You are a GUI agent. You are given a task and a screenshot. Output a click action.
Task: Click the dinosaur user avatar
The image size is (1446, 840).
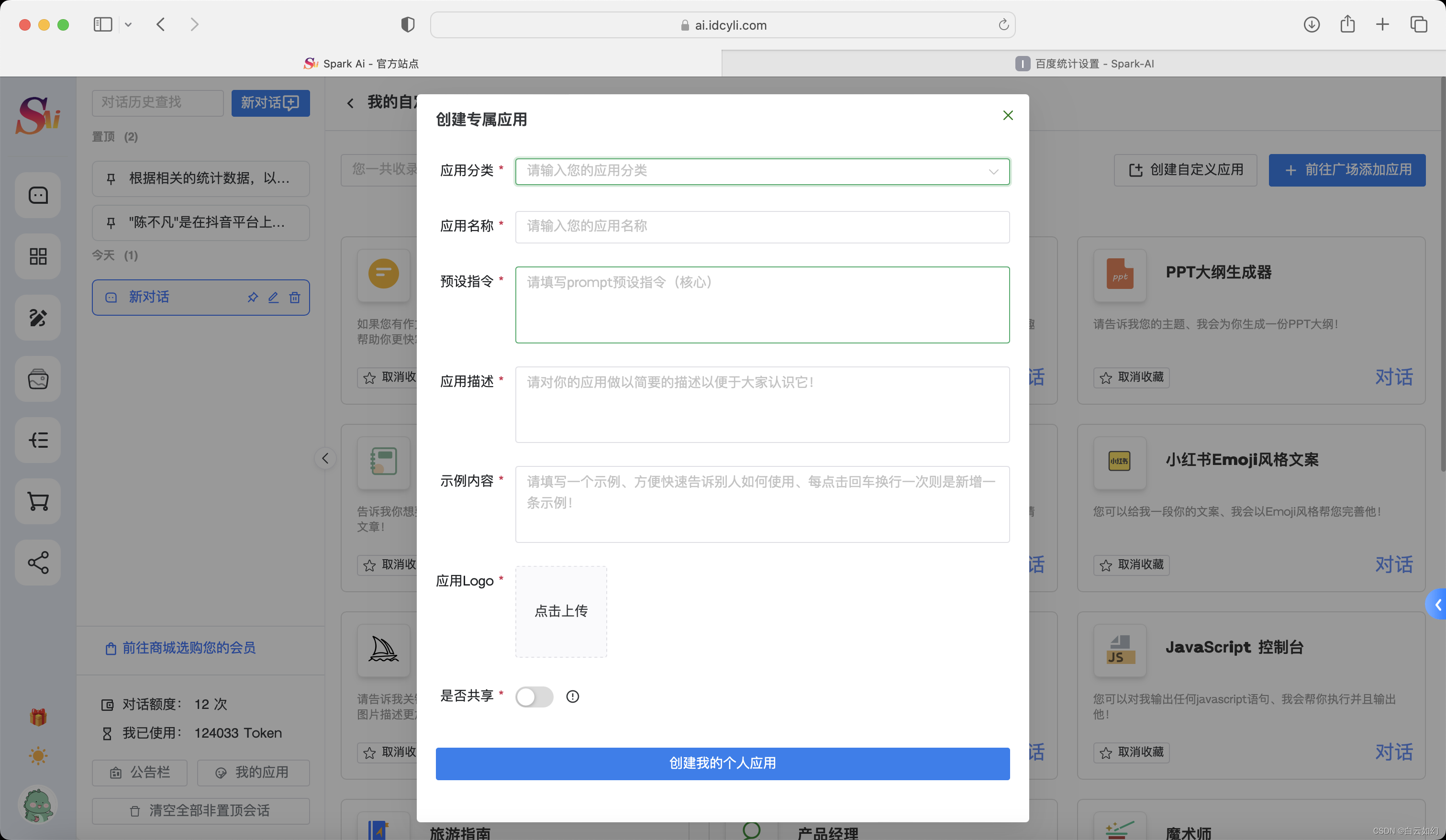[x=38, y=805]
